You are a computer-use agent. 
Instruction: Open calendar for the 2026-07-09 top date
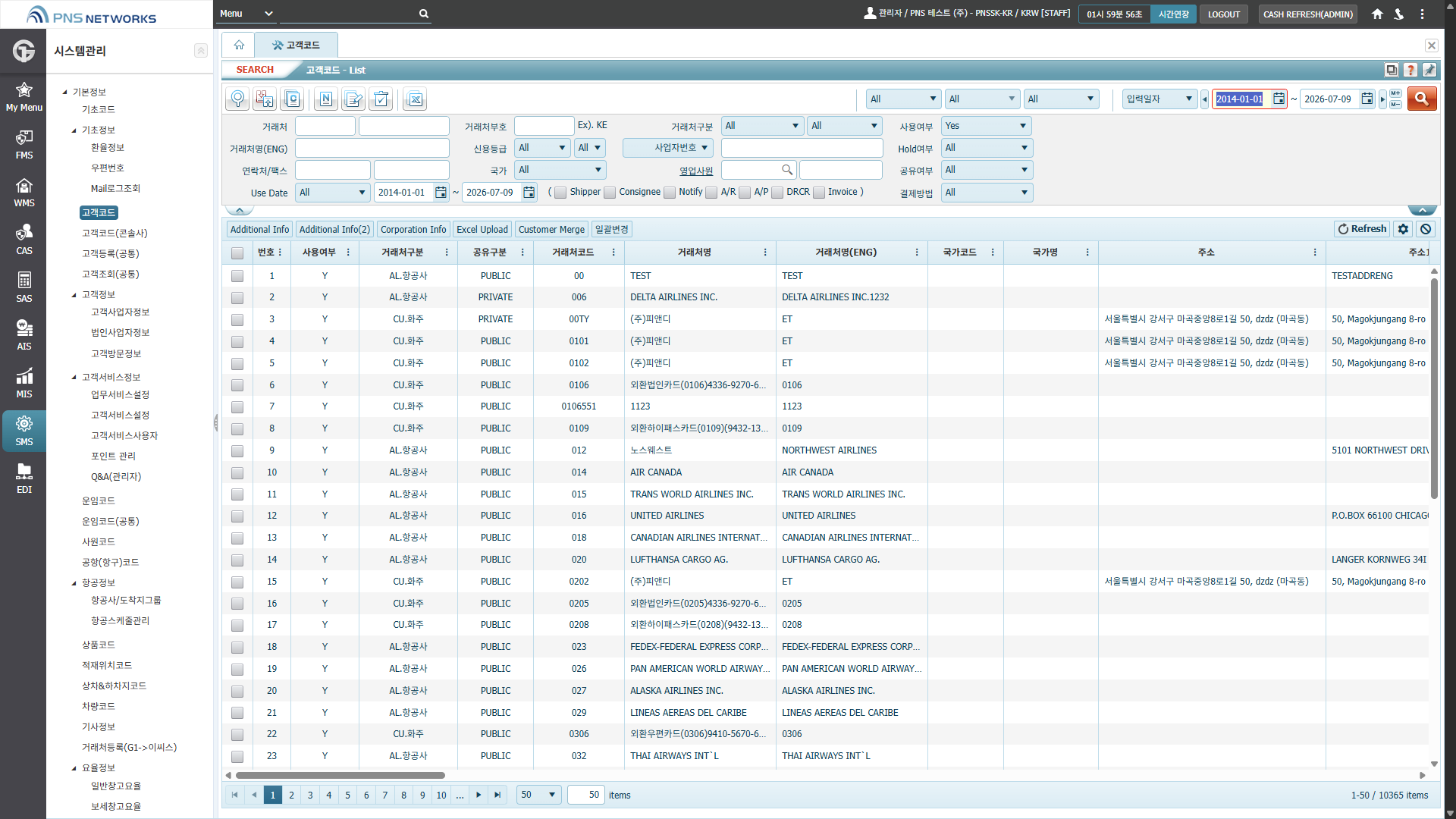(x=1367, y=99)
